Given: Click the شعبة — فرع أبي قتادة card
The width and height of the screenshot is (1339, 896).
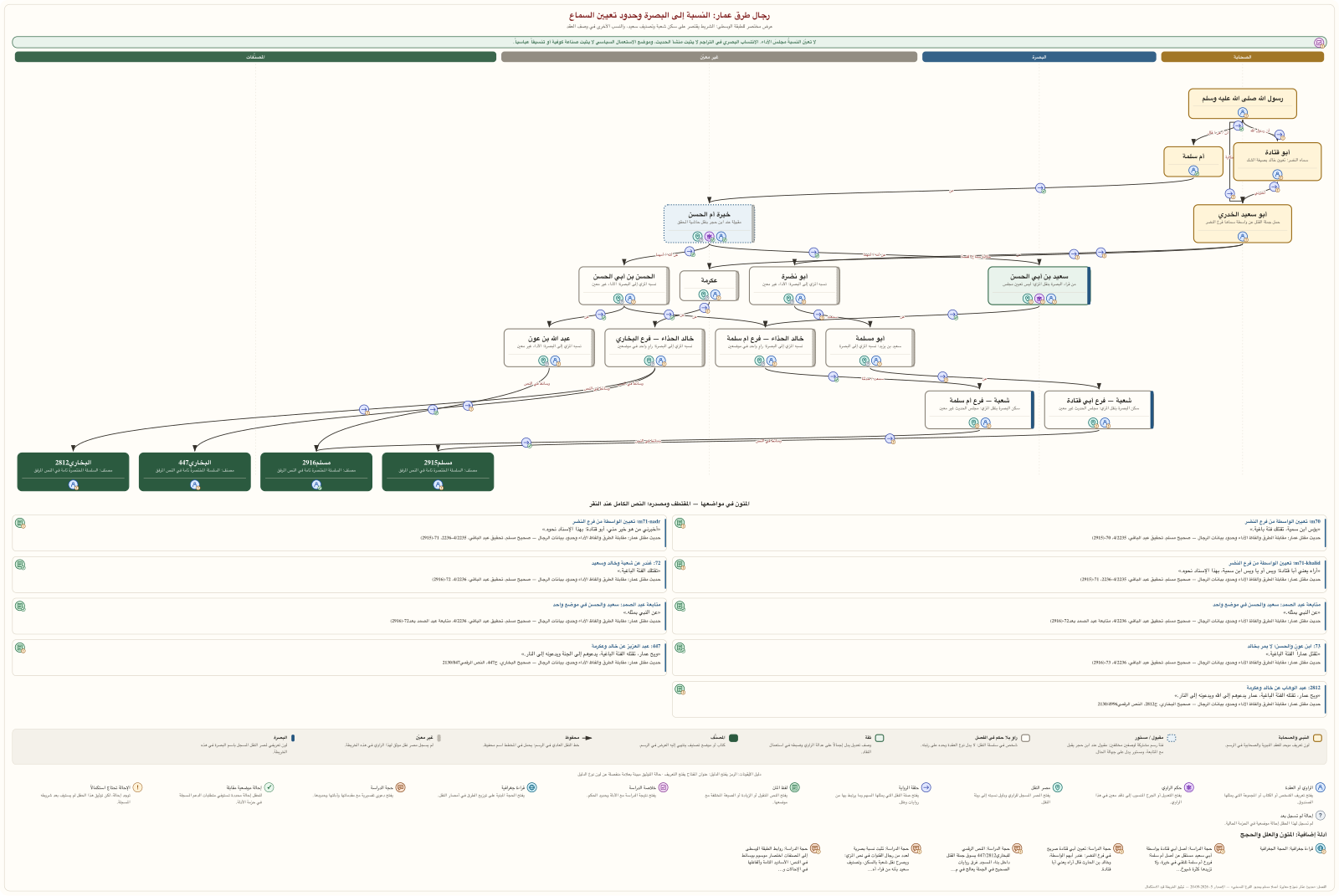Looking at the screenshot, I should pyautogui.click(x=1099, y=410).
